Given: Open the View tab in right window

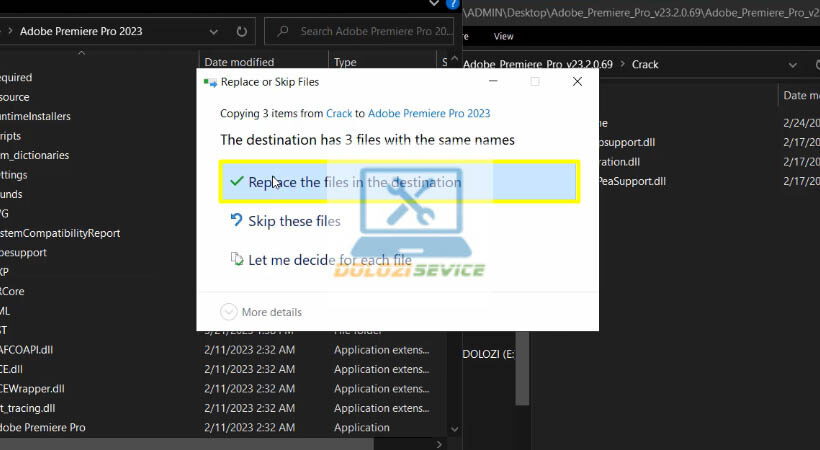Looking at the screenshot, I should (504, 37).
